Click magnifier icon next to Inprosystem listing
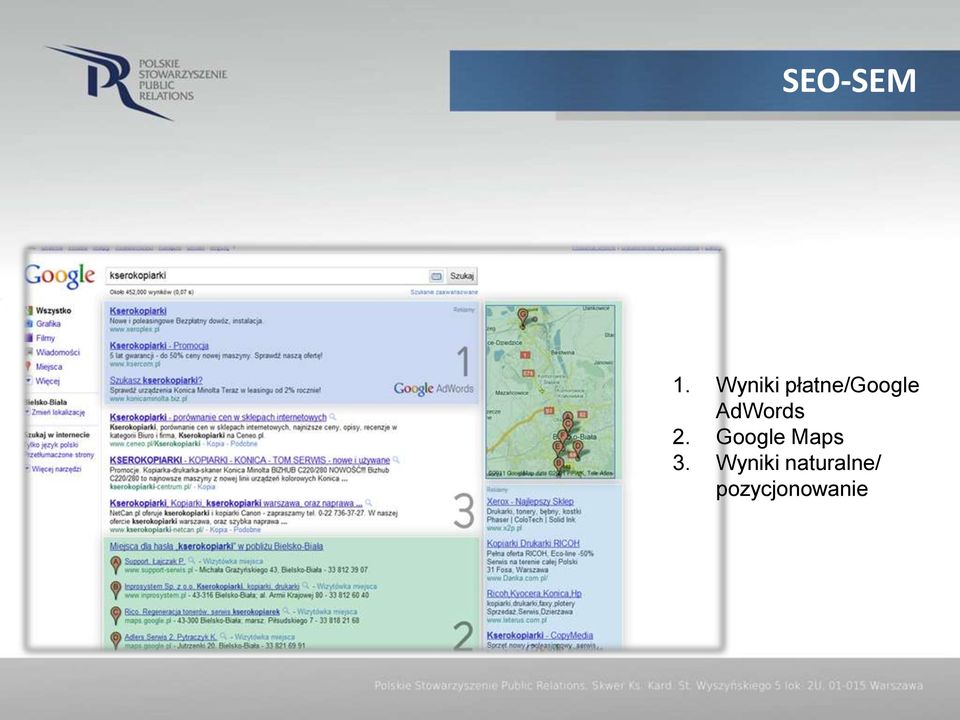This screenshot has height=720, width=960. point(305,586)
